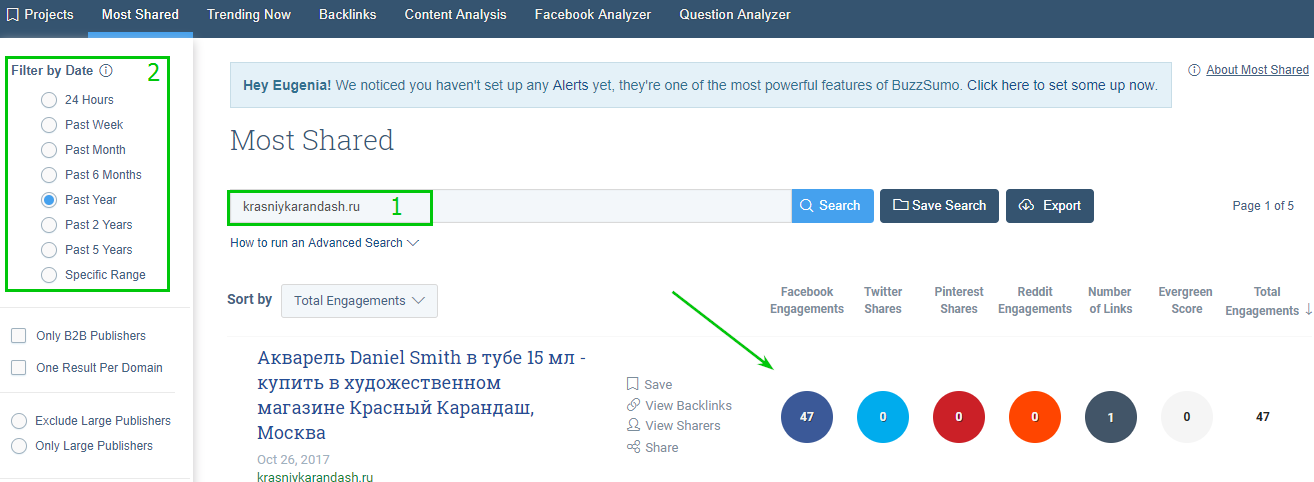The height and width of the screenshot is (482, 1314).
Task: Enable the Only B2B Publishers checkbox
Action: [19, 336]
